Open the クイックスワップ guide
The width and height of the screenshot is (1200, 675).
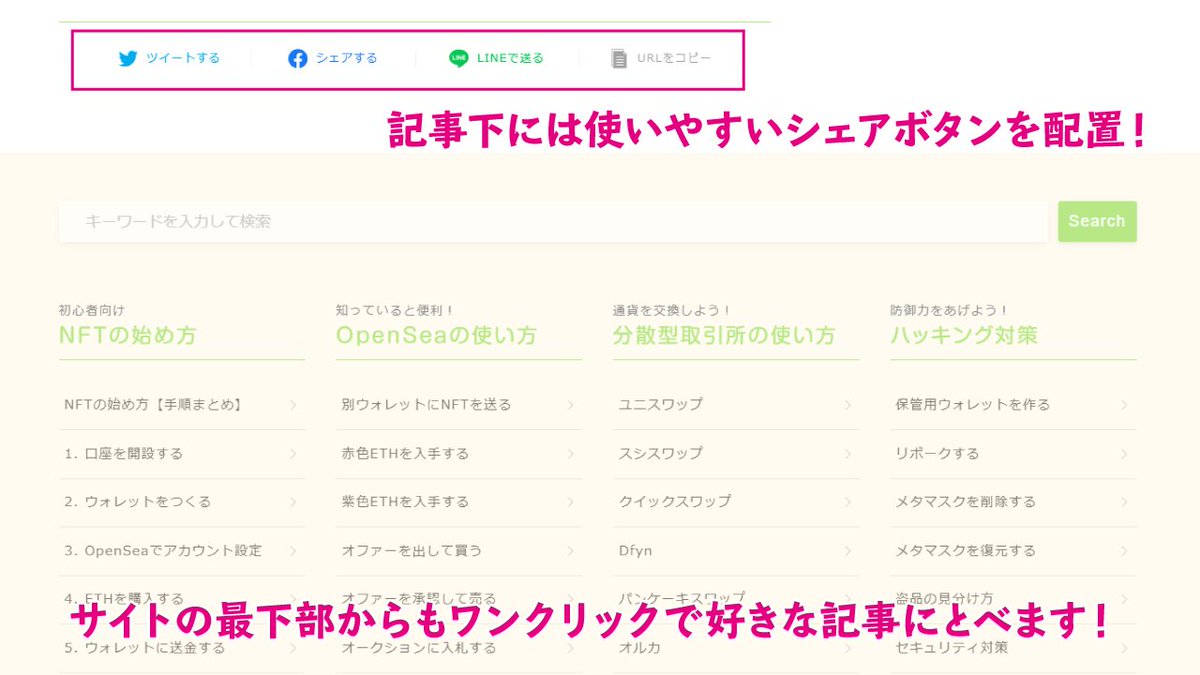click(674, 502)
